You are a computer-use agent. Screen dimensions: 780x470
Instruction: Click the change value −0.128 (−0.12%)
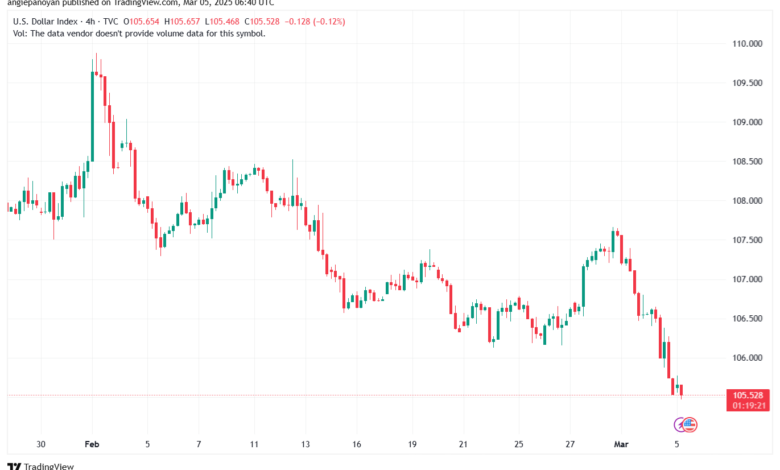pos(314,21)
